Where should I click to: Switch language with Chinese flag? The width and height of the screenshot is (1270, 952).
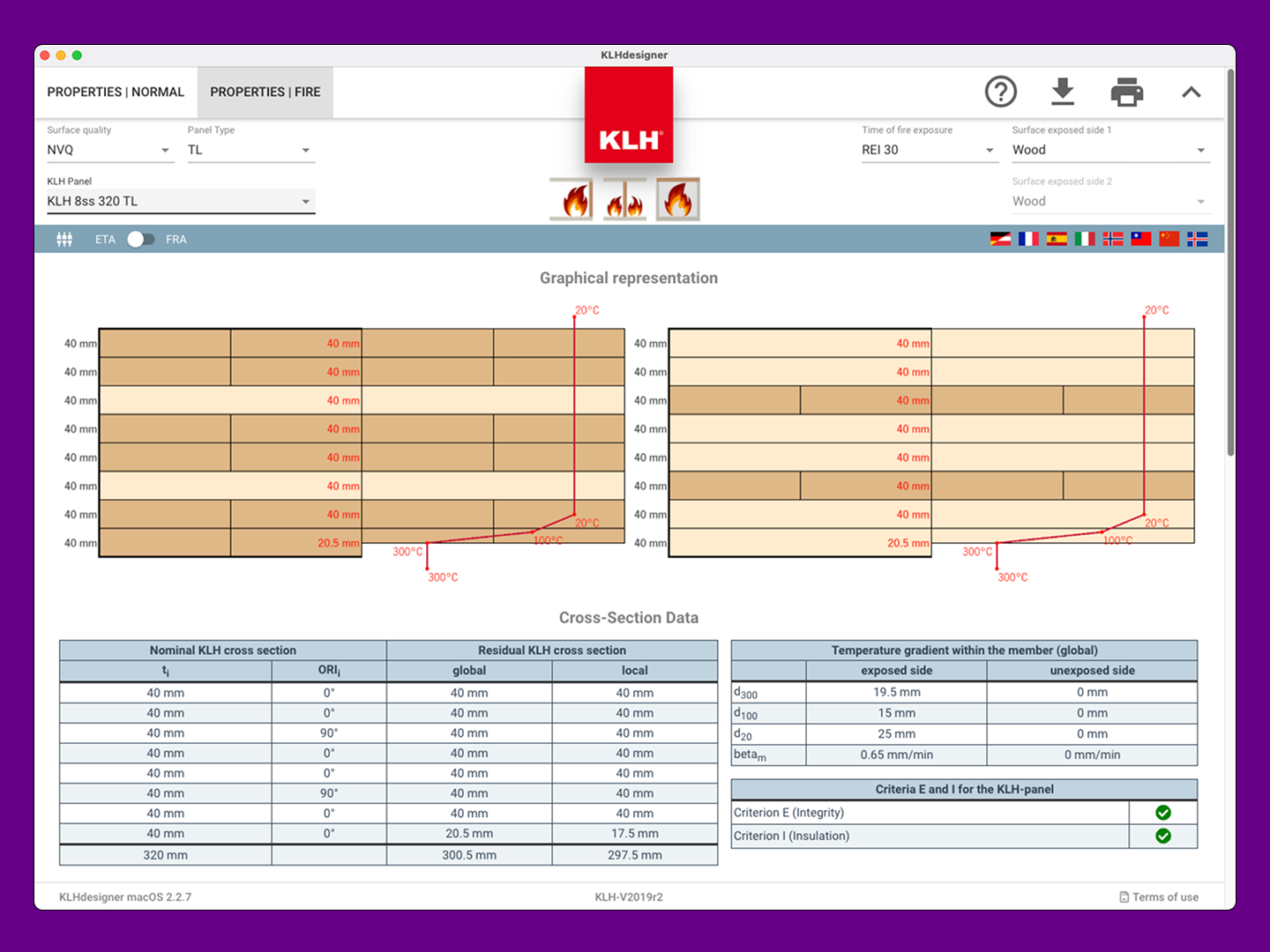(x=1169, y=239)
